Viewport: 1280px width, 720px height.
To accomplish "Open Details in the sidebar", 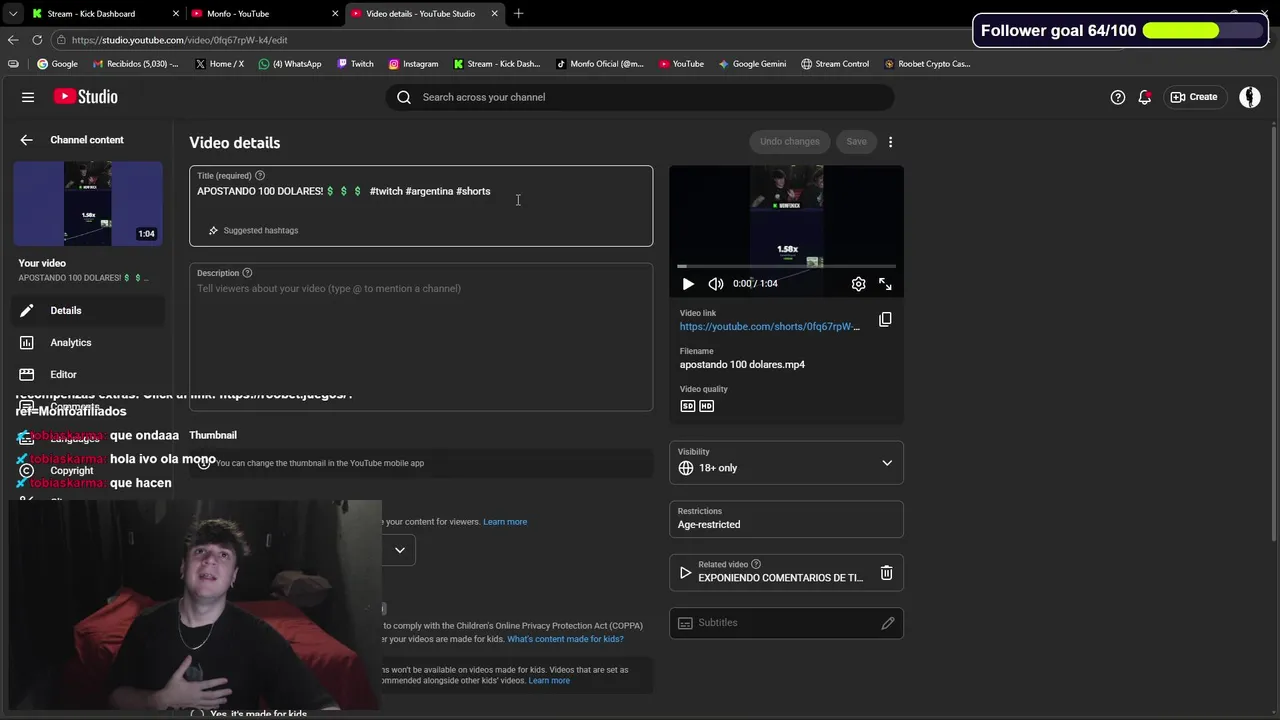I will point(88,311).
